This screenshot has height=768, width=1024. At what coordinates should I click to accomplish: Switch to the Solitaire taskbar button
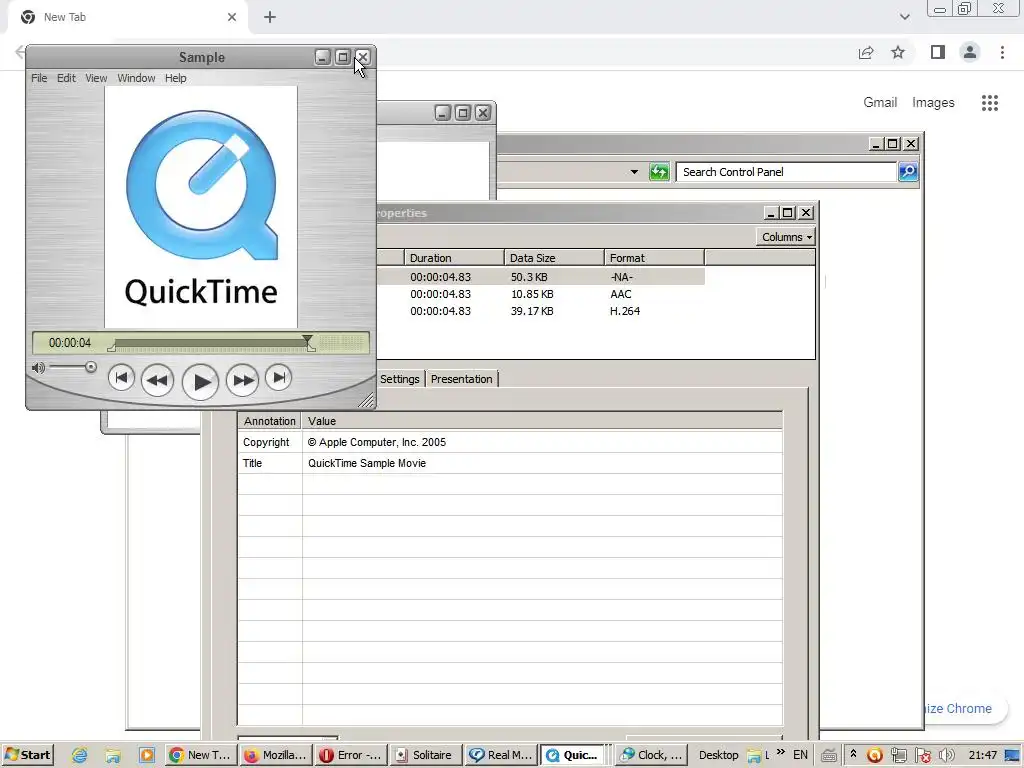click(426, 755)
